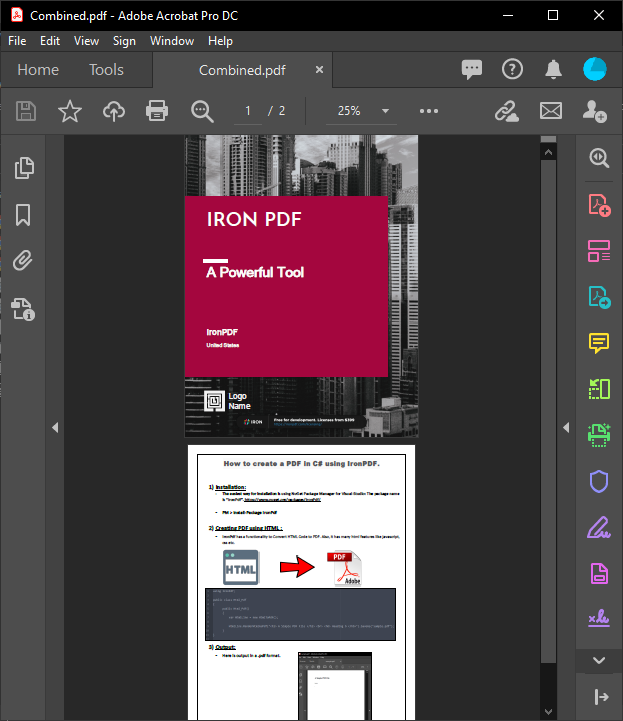Open the zoom level dropdown arrow
Screen dimensions: 623x721
385,111
